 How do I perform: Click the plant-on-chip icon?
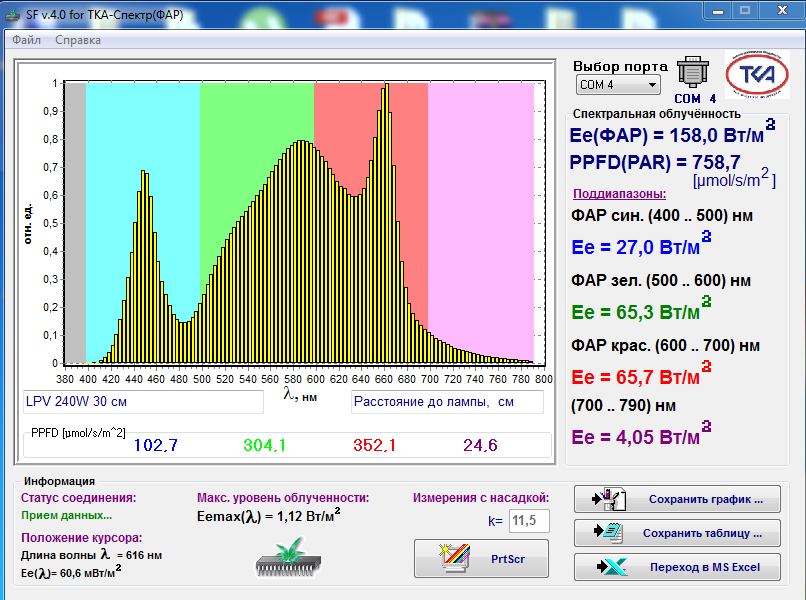288,558
